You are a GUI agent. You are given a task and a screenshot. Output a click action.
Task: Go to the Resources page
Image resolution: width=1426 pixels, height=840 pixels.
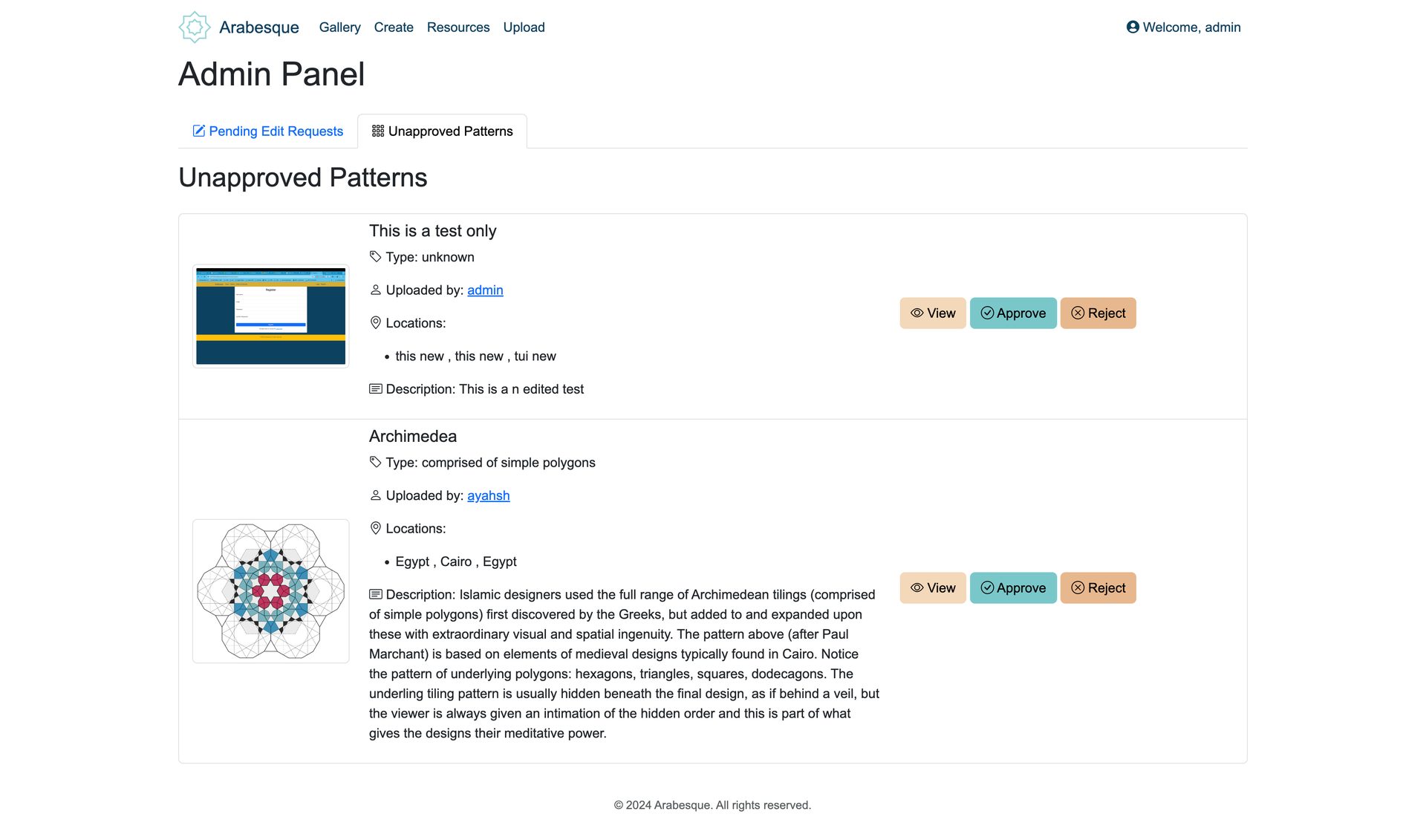458,27
